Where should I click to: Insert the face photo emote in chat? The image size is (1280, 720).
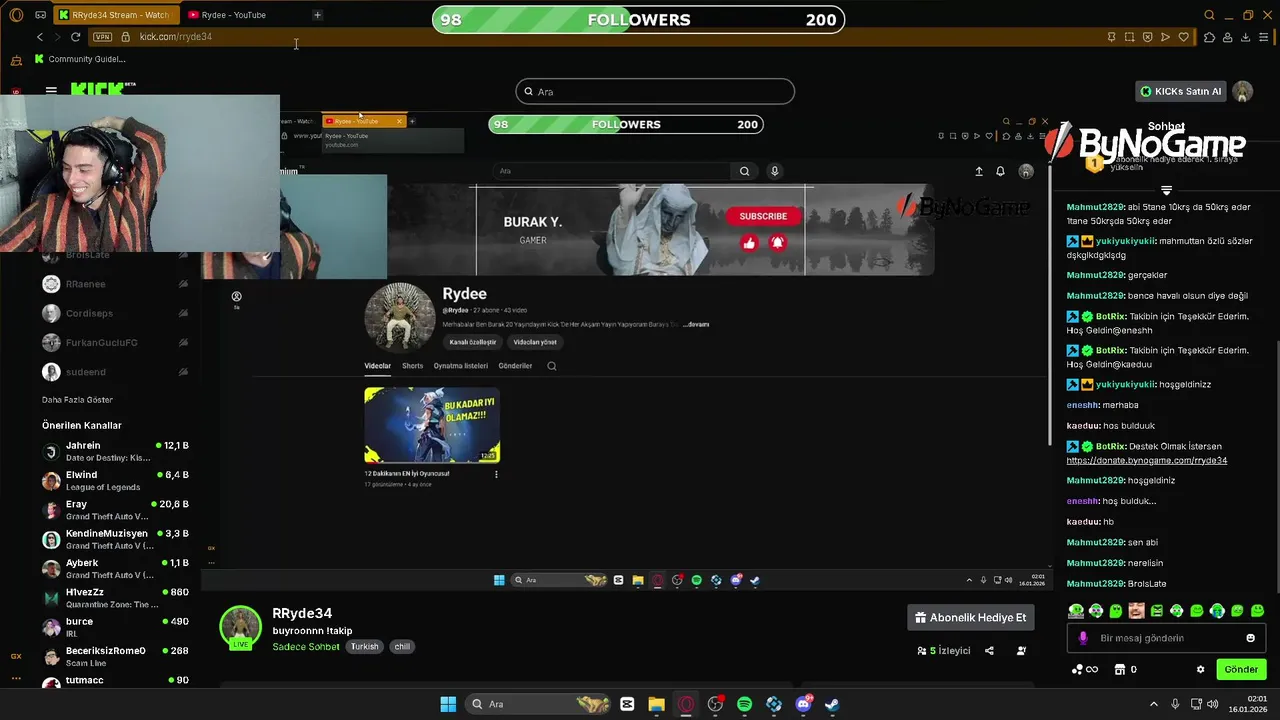(1136, 611)
